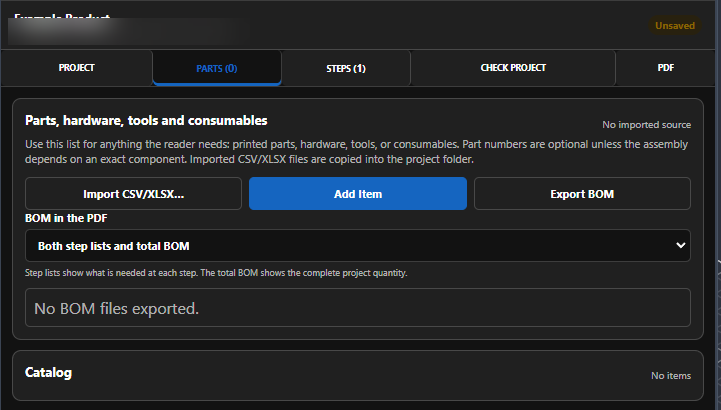Screen dimensions: 721x410
Task: Add a new item to parts
Action: (358, 194)
